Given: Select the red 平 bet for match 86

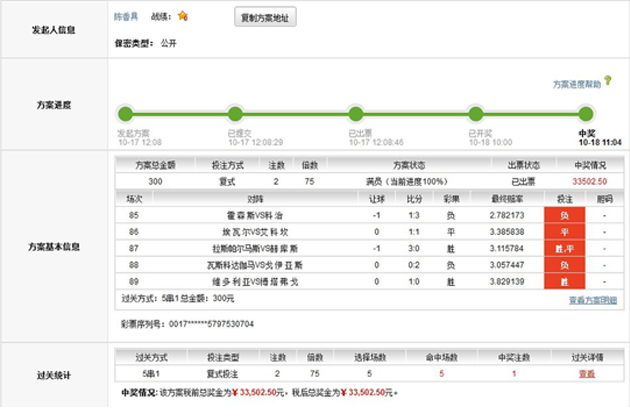Looking at the screenshot, I should pyautogui.click(x=564, y=231).
